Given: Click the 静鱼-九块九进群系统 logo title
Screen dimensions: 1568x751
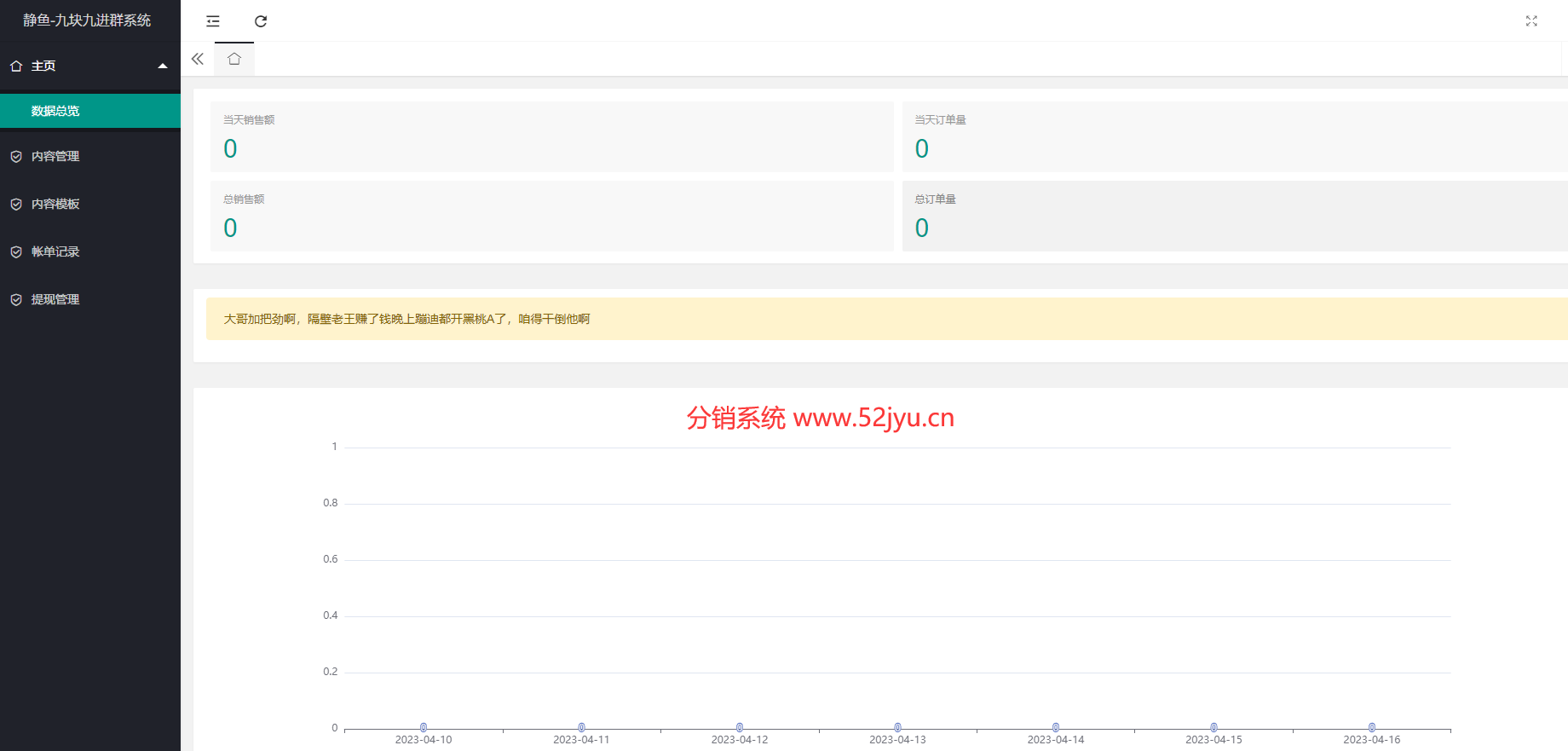Looking at the screenshot, I should [87, 20].
